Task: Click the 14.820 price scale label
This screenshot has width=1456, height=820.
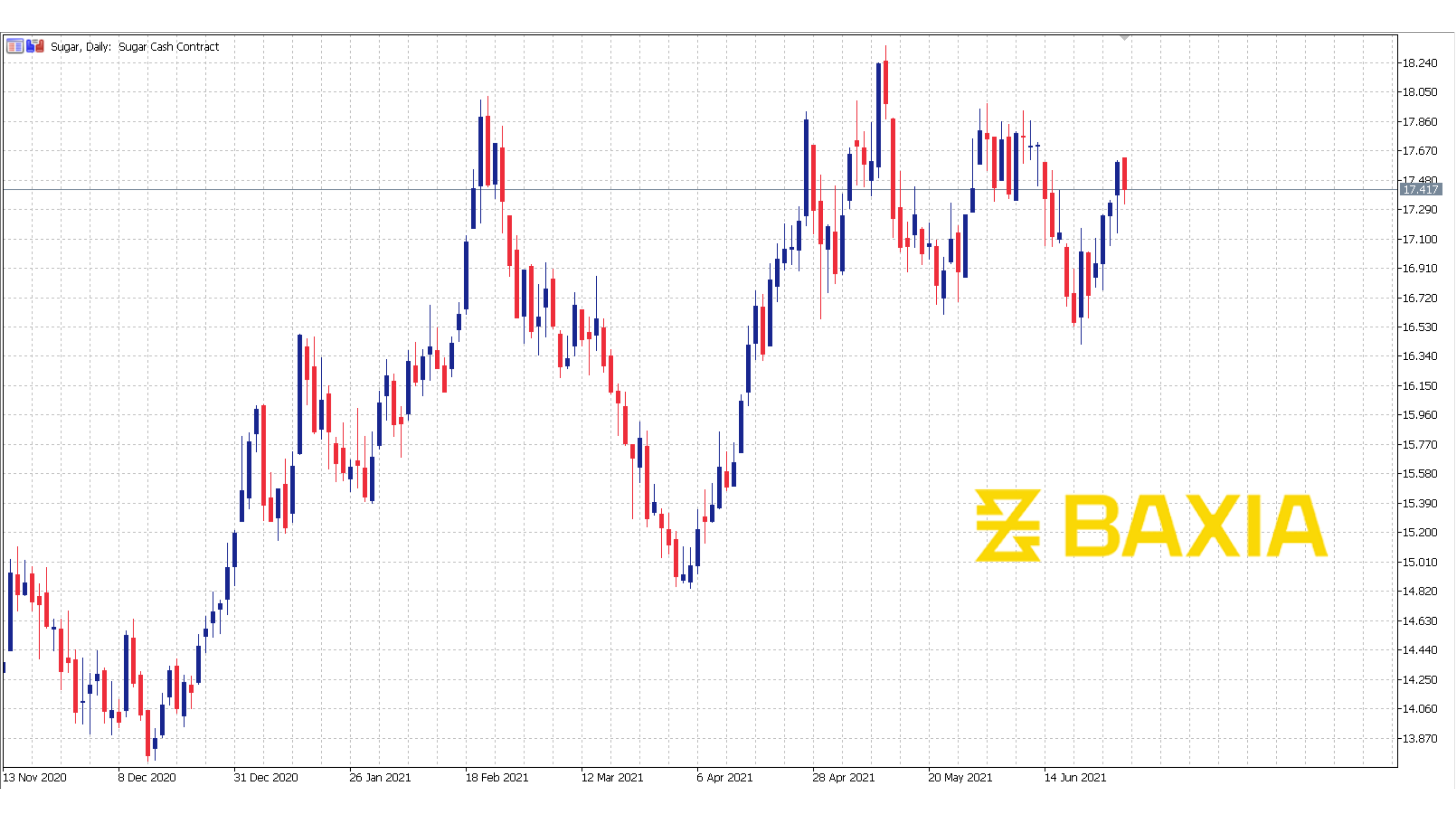Action: (x=1420, y=591)
